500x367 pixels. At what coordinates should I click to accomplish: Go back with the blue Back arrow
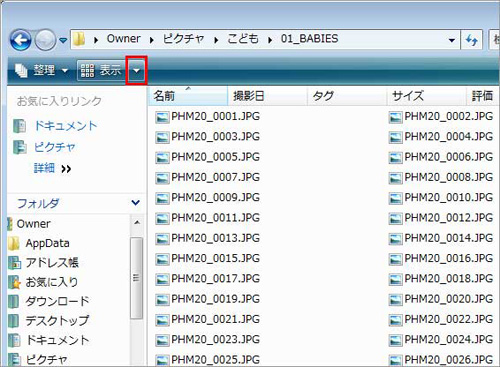click(x=21, y=40)
